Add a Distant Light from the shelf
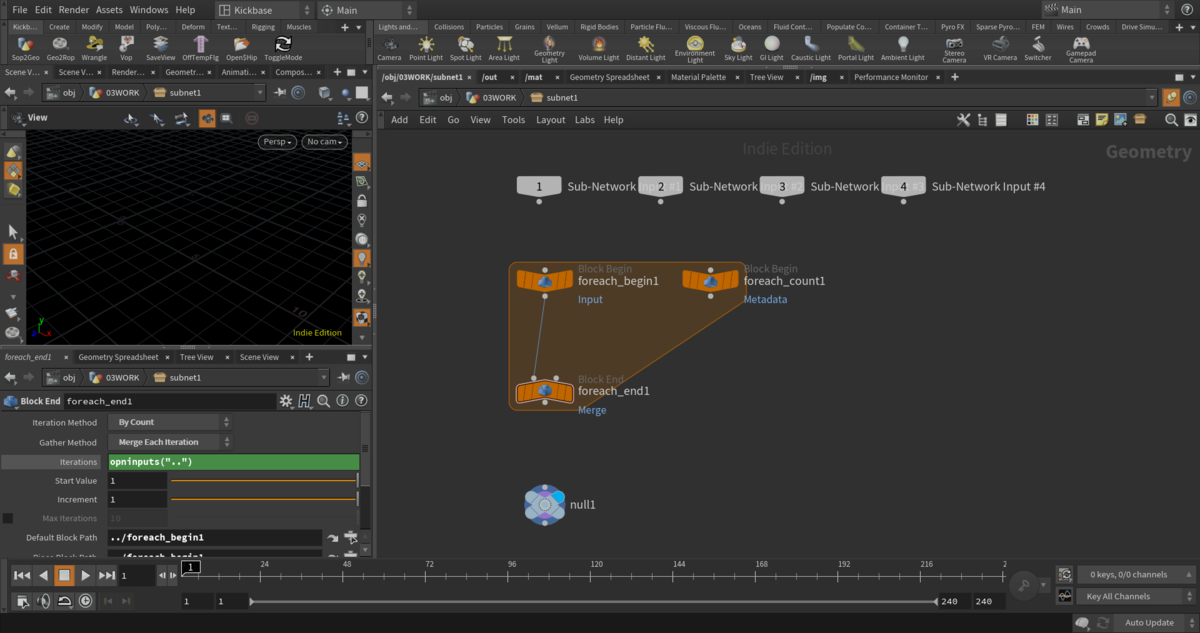Screen dimensions: 1200x633 point(646,48)
